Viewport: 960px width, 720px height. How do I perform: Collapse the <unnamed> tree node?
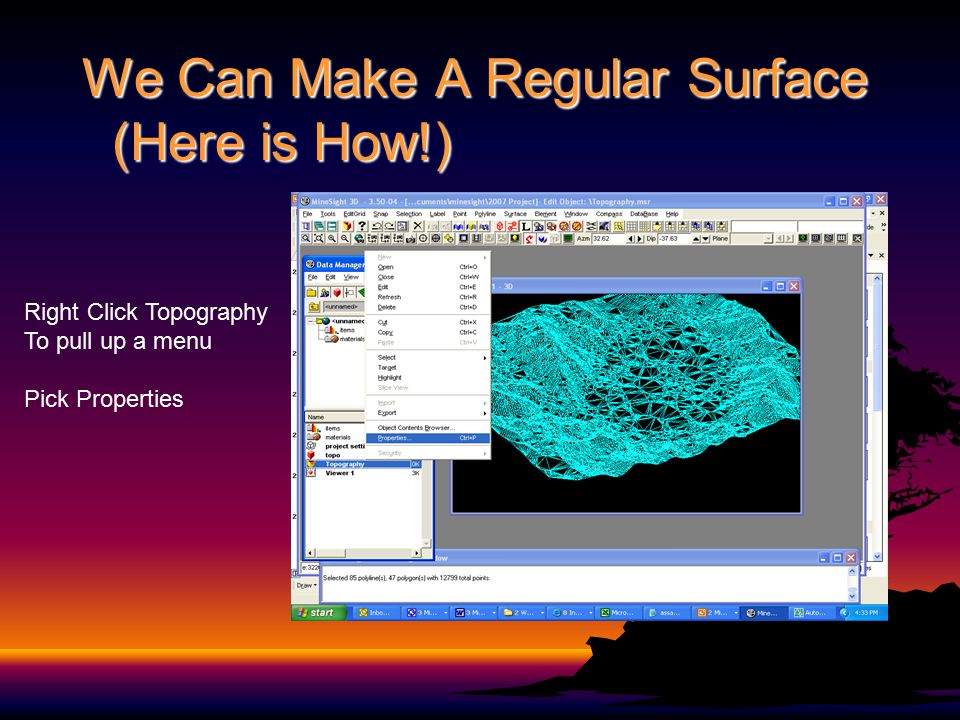coord(310,321)
